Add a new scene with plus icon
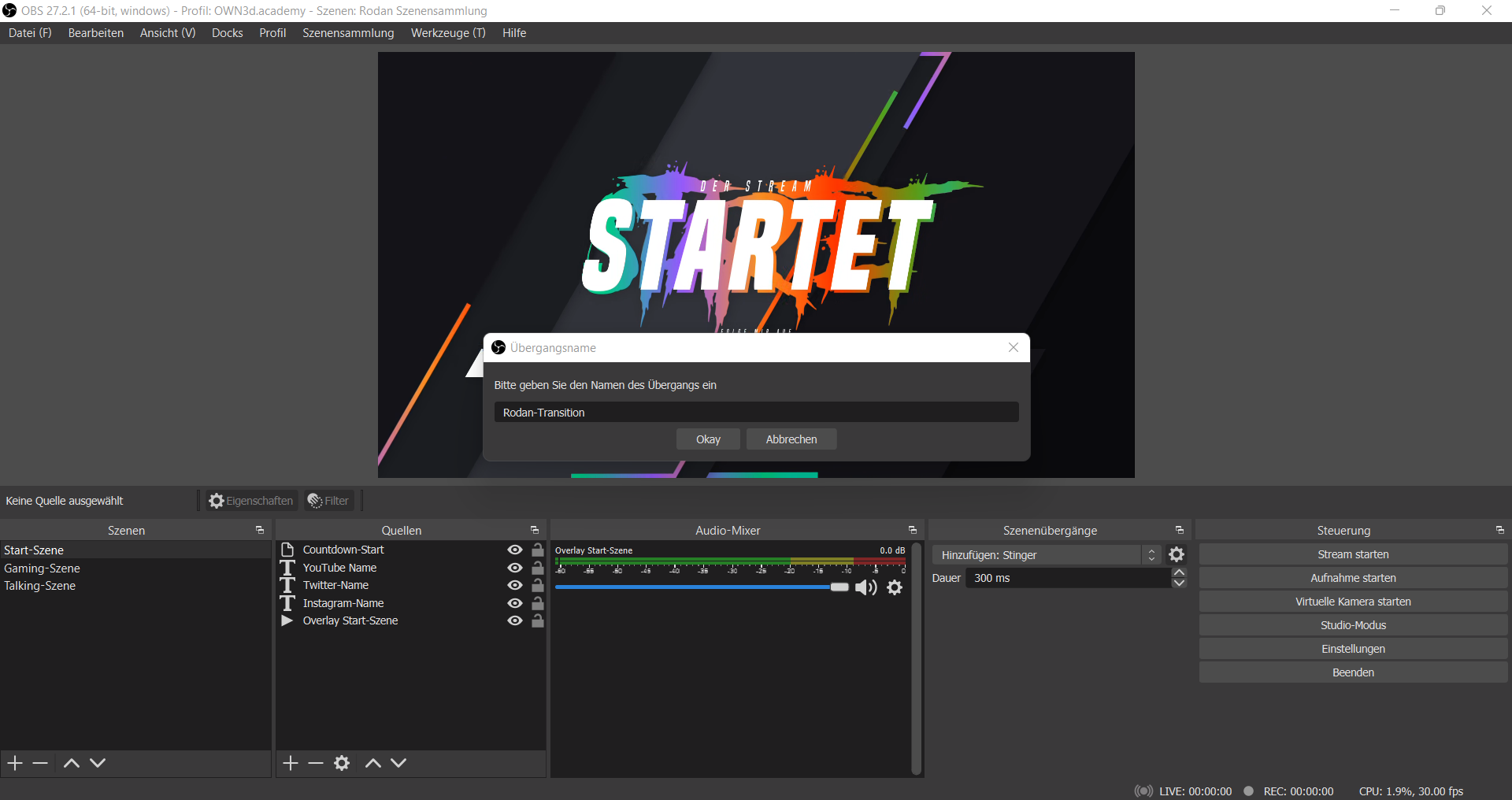This screenshot has height=800, width=1512. 15,763
